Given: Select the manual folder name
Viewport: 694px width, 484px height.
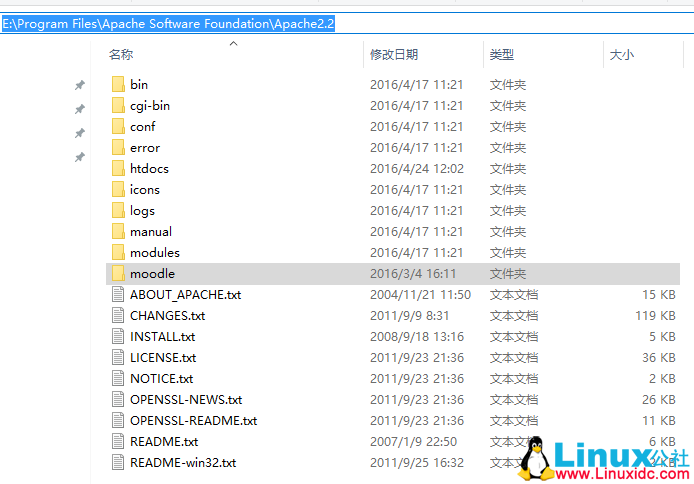Looking at the screenshot, I should coord(151,232).
